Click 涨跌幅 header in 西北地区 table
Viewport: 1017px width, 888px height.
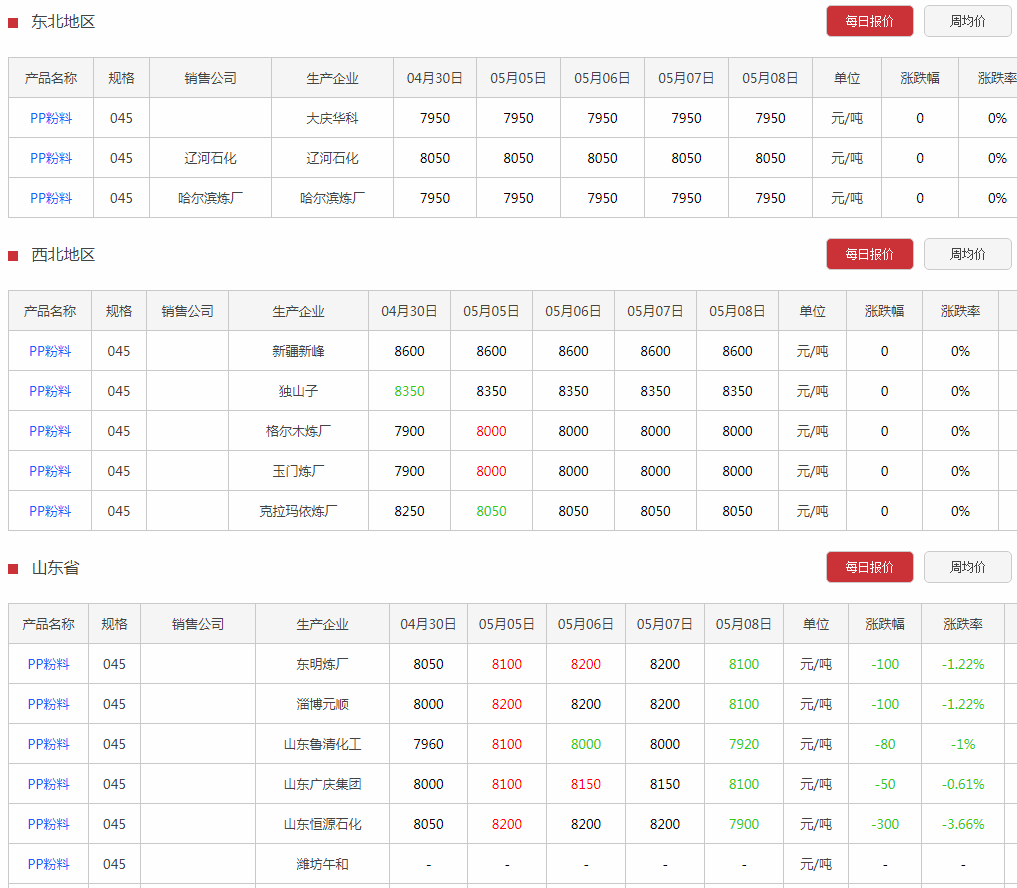[884, 311]
